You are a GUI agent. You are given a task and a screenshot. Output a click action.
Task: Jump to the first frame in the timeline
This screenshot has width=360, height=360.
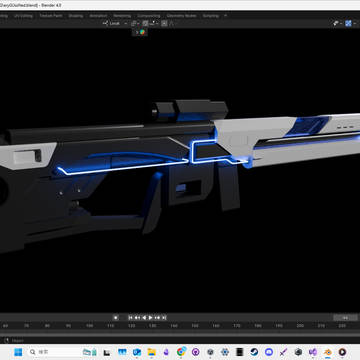(131, 318)
